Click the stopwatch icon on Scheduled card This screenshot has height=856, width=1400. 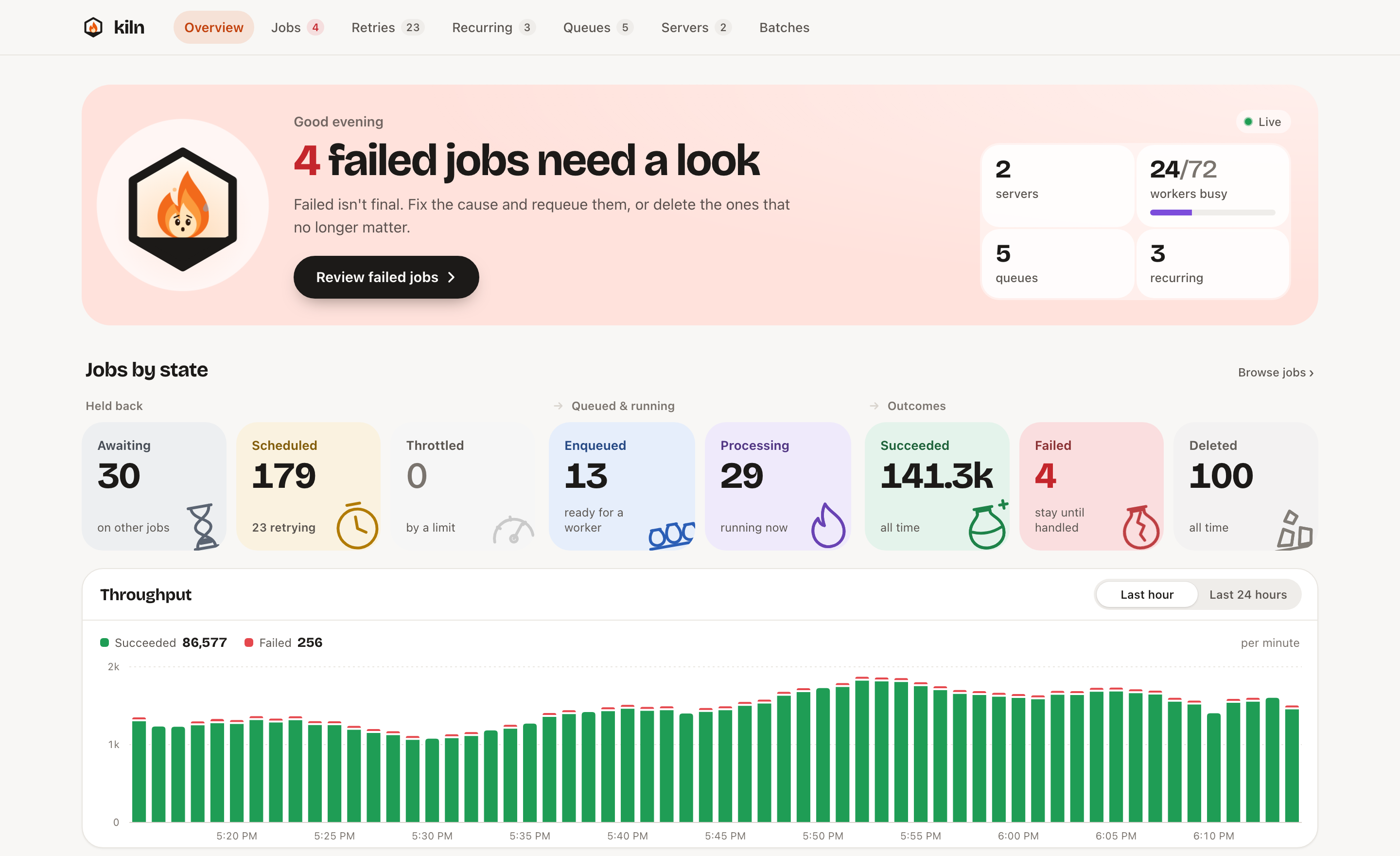coord(357,525)
